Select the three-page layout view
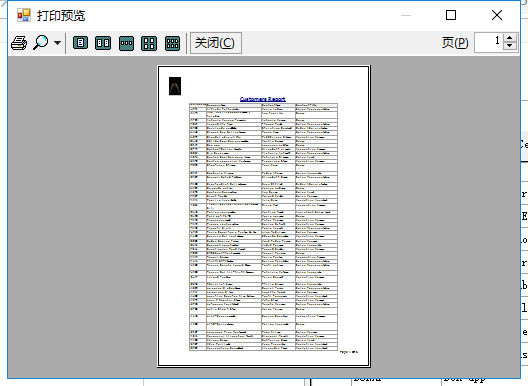This screenshot has width=528, height=386. click(126, 43)
